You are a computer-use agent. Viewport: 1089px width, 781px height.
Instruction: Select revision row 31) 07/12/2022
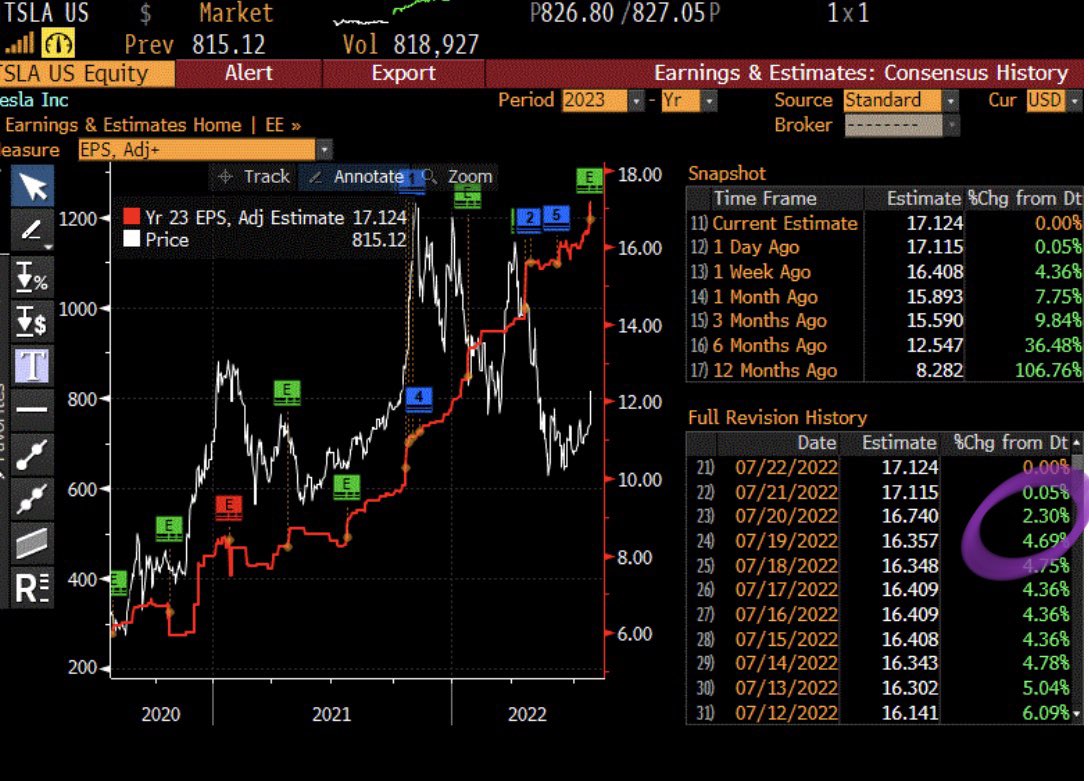click(881, 712)
